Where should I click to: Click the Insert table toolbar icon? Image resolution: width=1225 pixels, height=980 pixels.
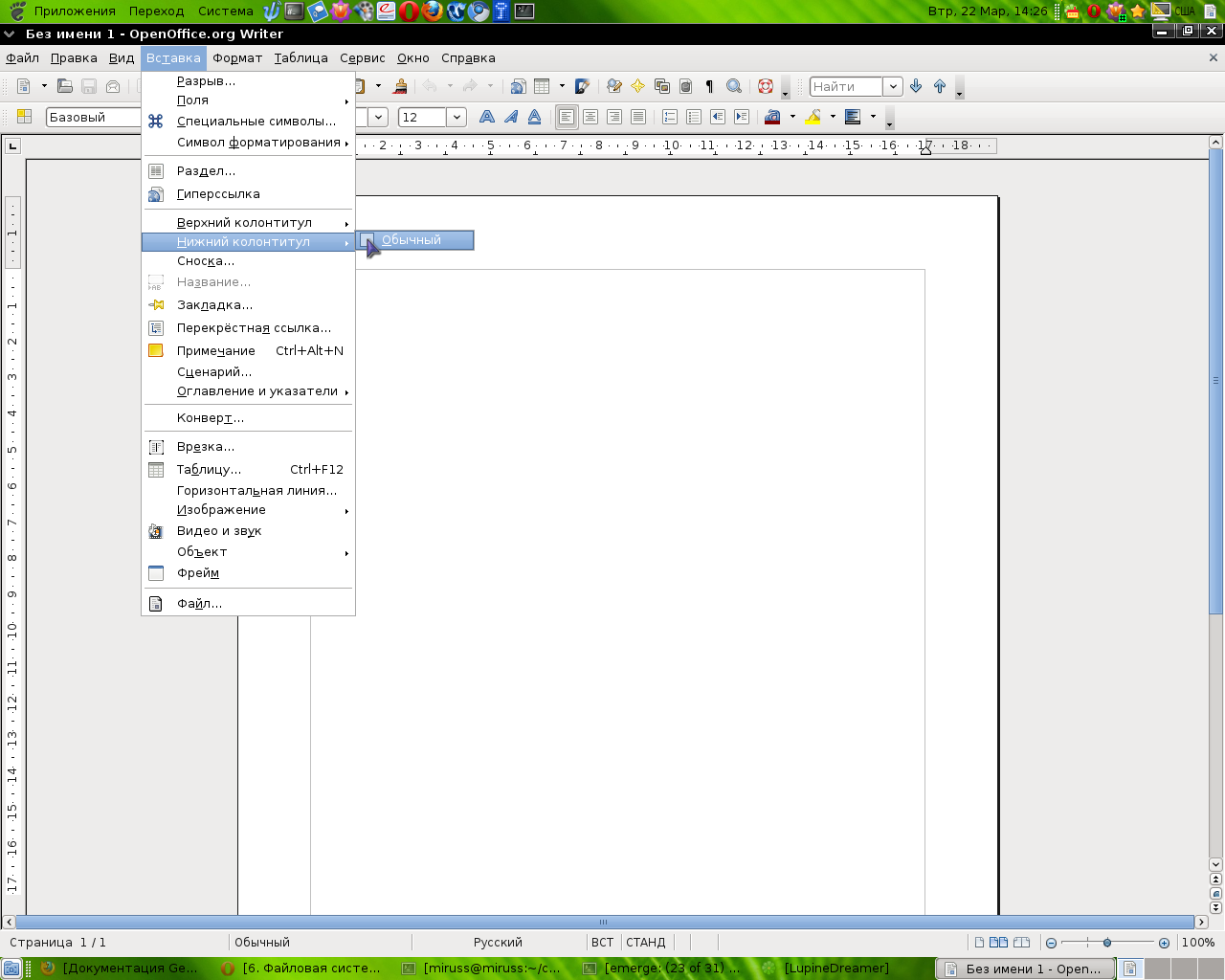[542, 86]
